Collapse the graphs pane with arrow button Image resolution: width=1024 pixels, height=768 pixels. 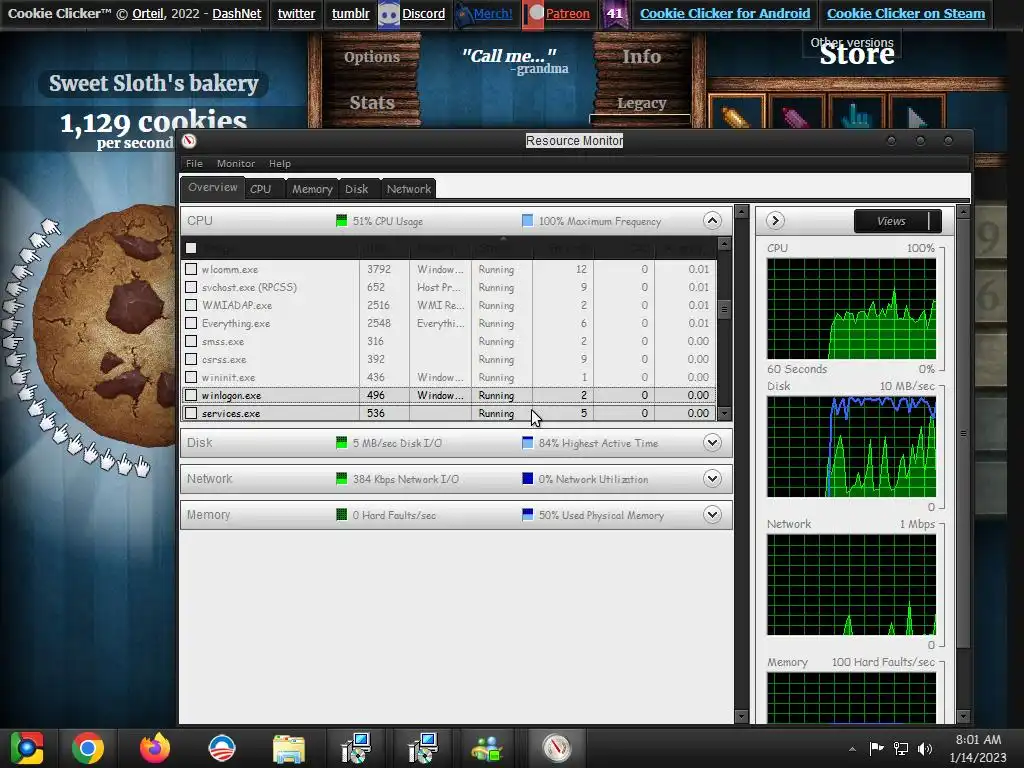click(x=775, y=221)
